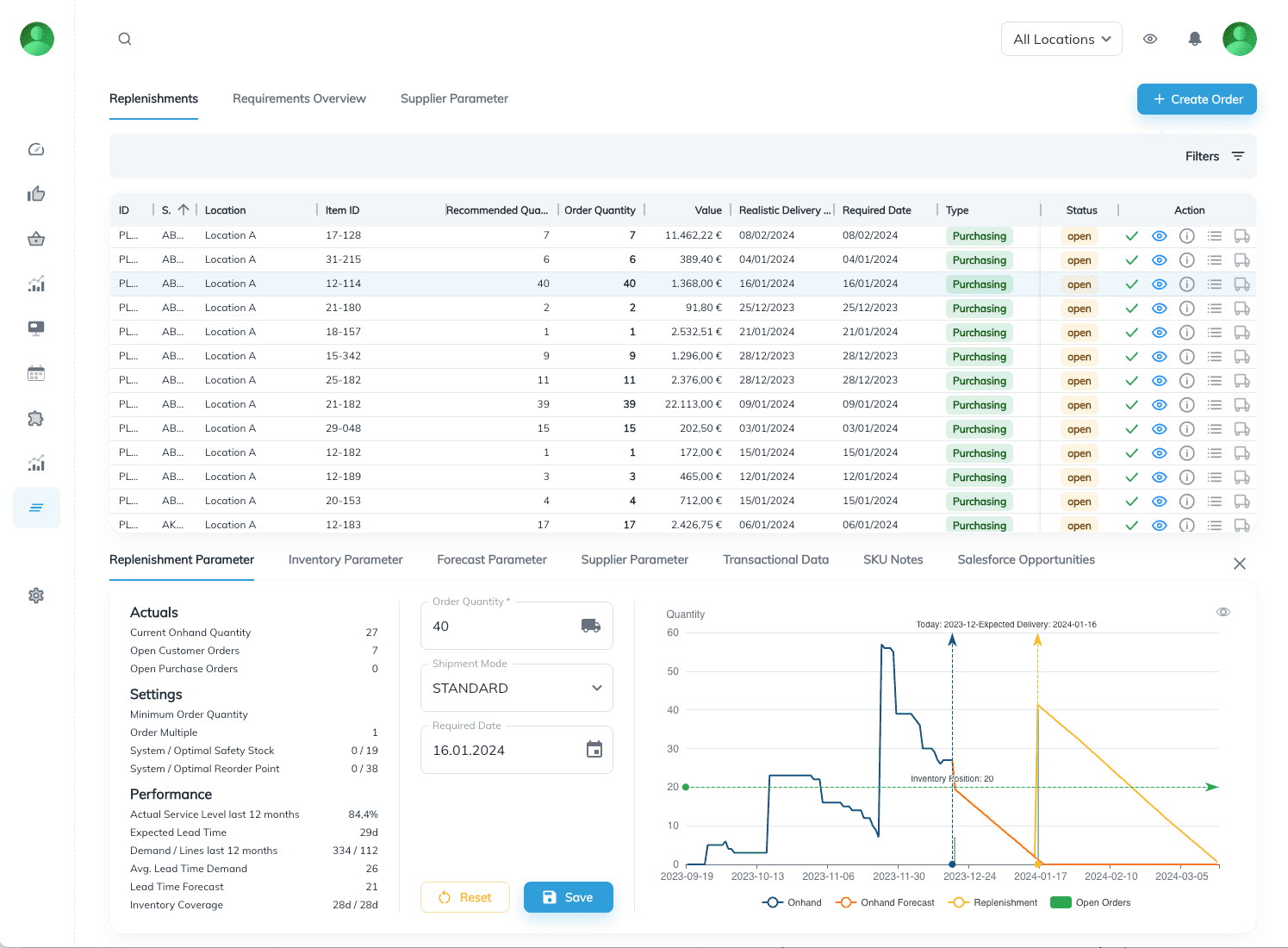Select the puzzle-piece icon in the sidebar
1288x948 pixels.
click(x=36, y=418)
